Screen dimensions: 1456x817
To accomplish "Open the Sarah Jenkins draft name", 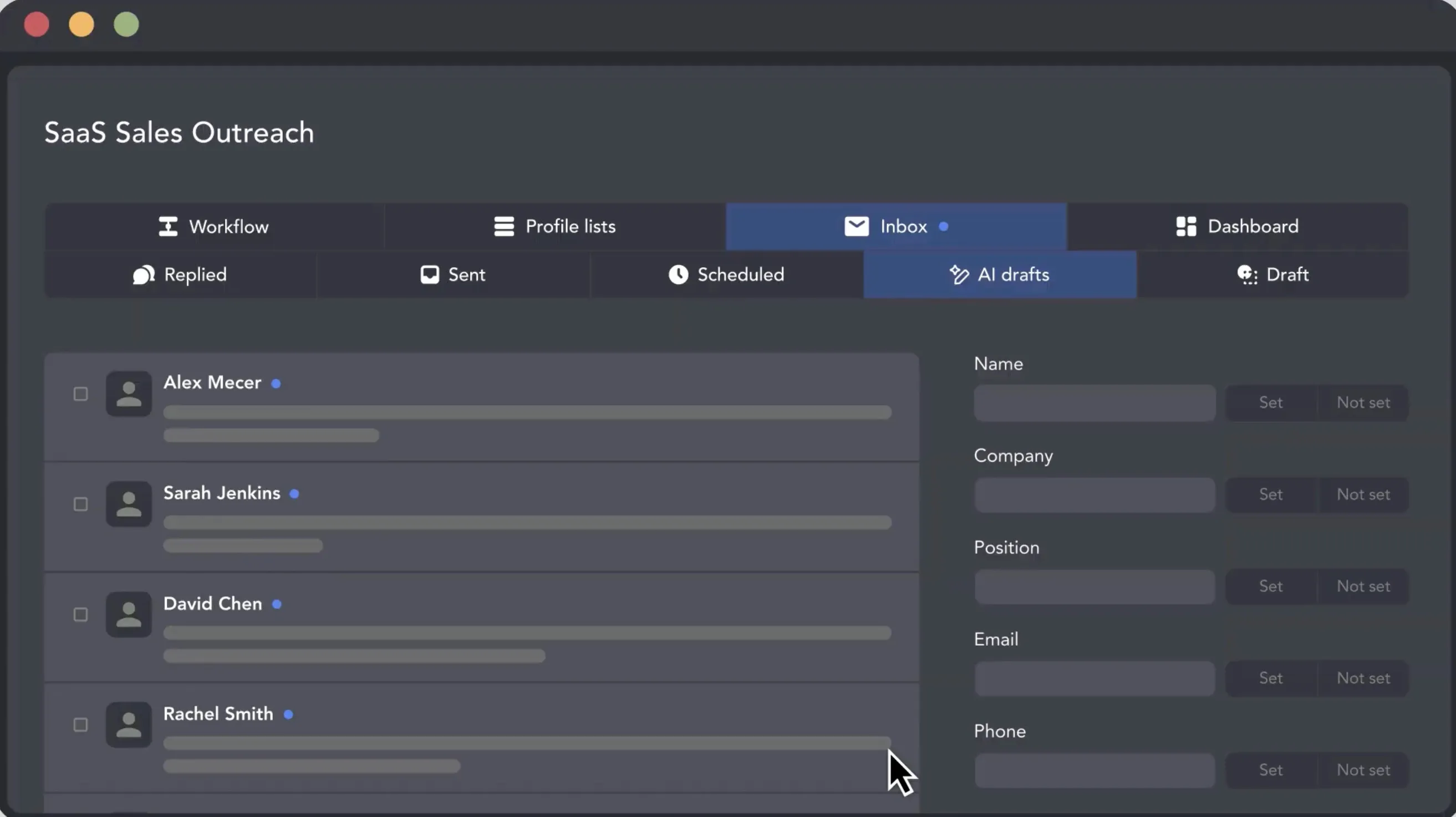I will (222, 493).
